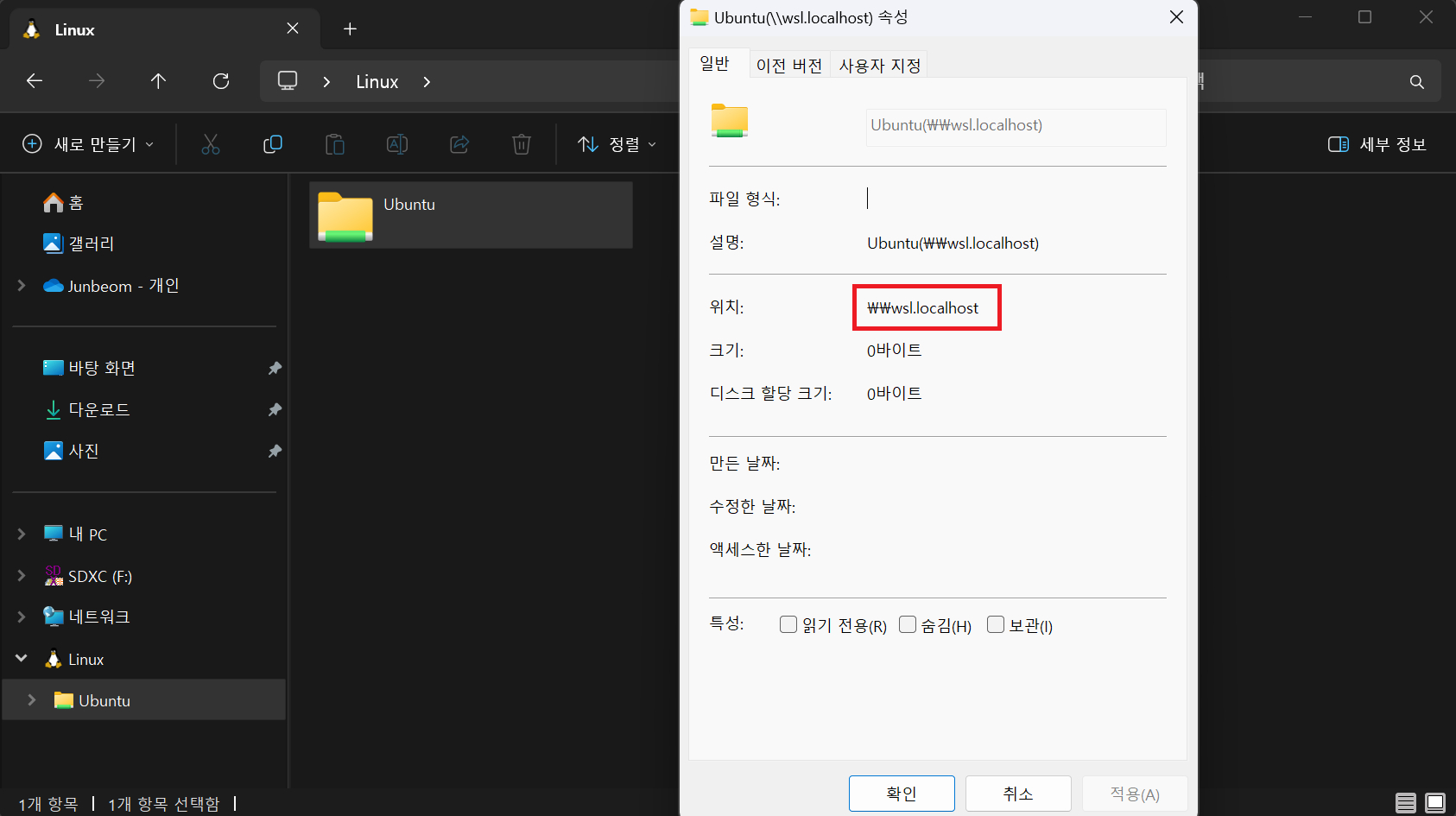1456x816 pixels.
Task: Go back in File Explorer
Action: [35, 81]
